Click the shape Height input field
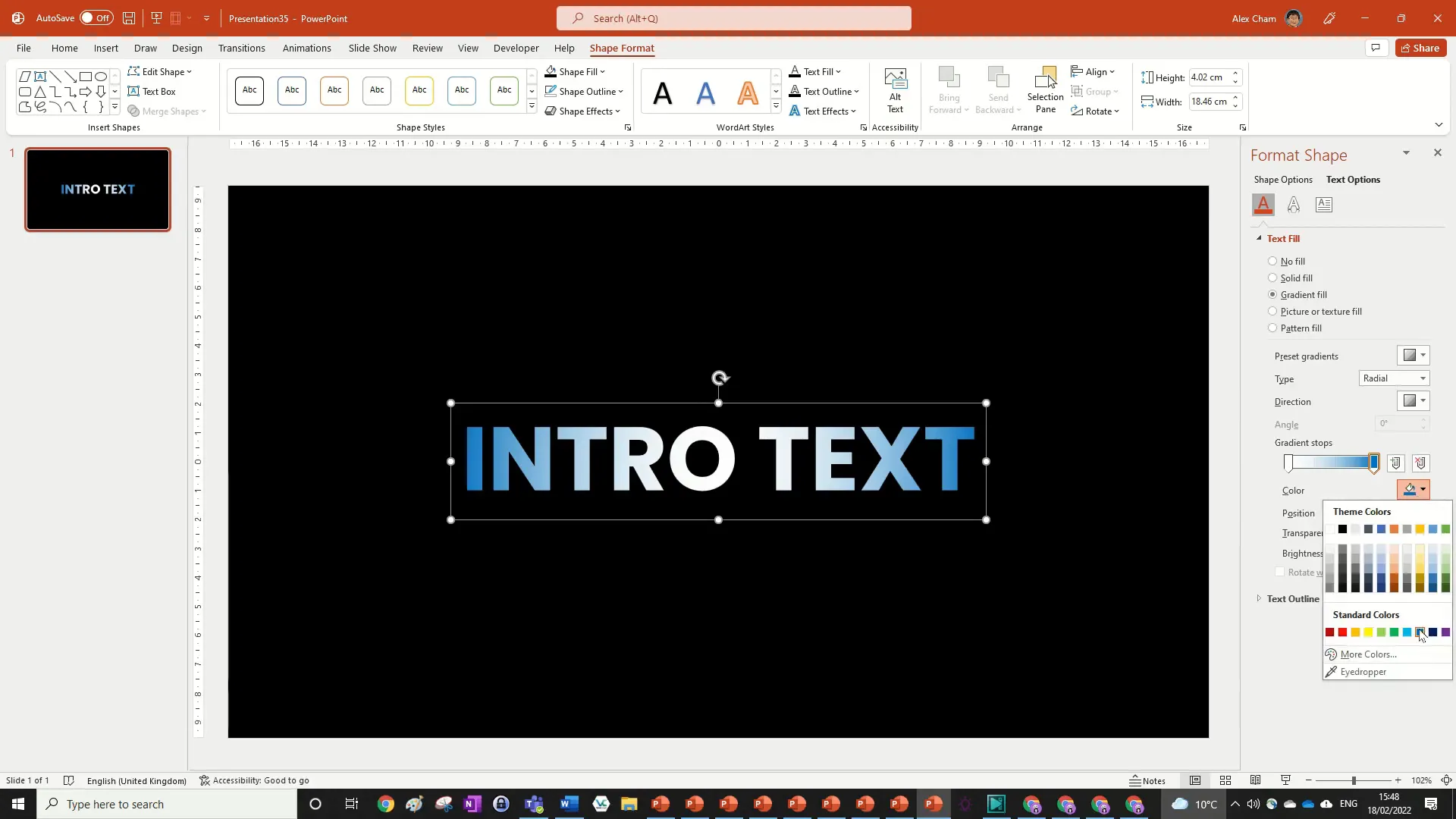The height and width of the screenshot is (819, 1456). pyautogui.click(x=1209, y=77)
